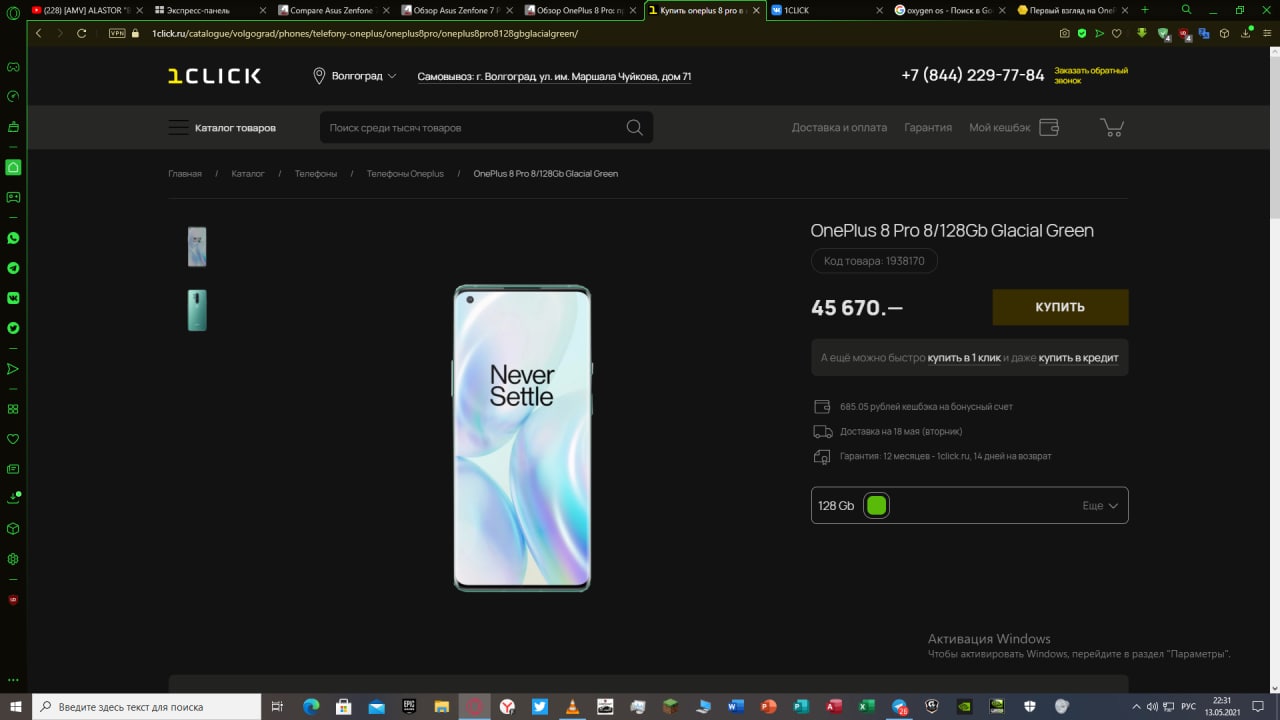Expand the Волгоград city selector
Image resolution: width=1280 pixels, height=720 pixels.
click(355, 76)
